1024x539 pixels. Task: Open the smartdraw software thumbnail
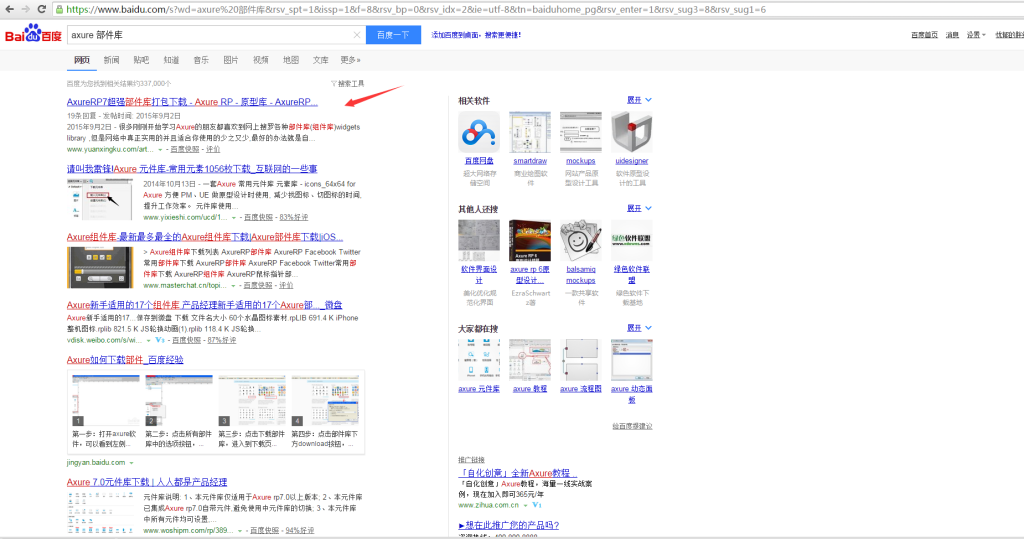coord(530,132)
